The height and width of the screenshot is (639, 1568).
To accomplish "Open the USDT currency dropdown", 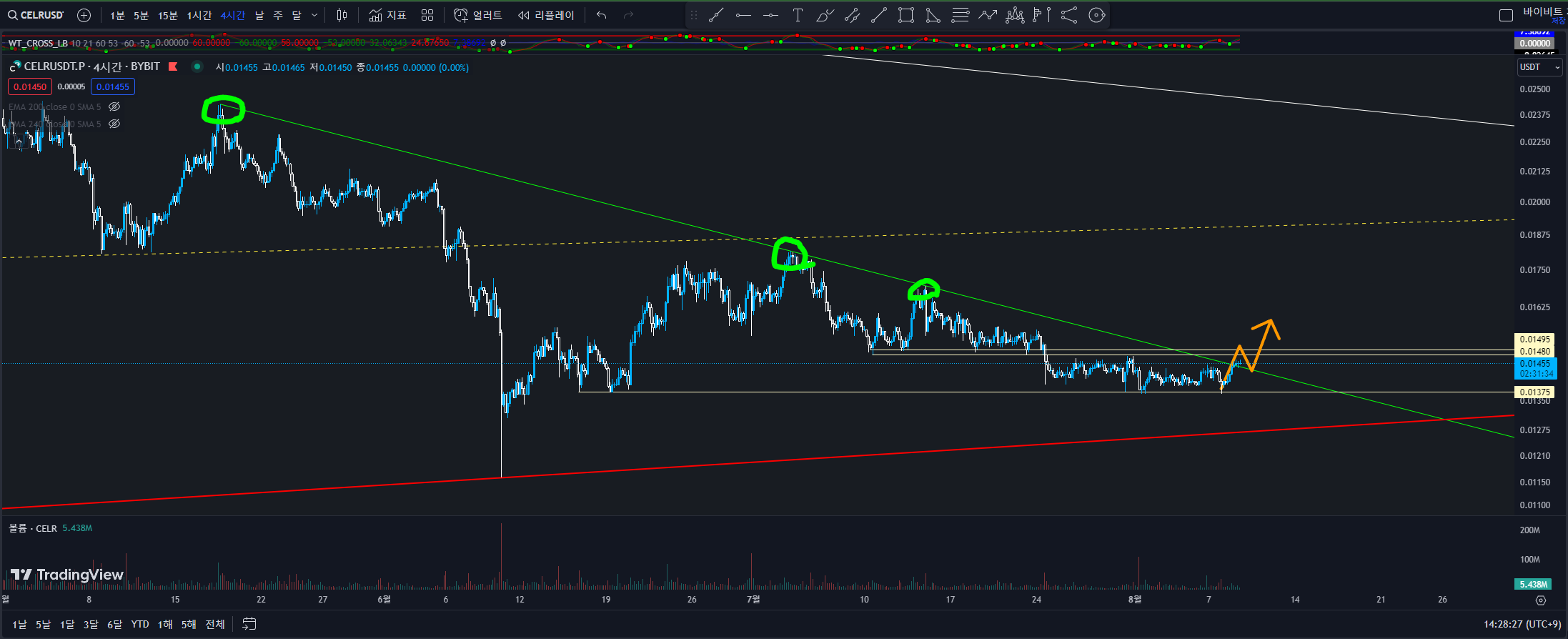I will (1539, 67).
